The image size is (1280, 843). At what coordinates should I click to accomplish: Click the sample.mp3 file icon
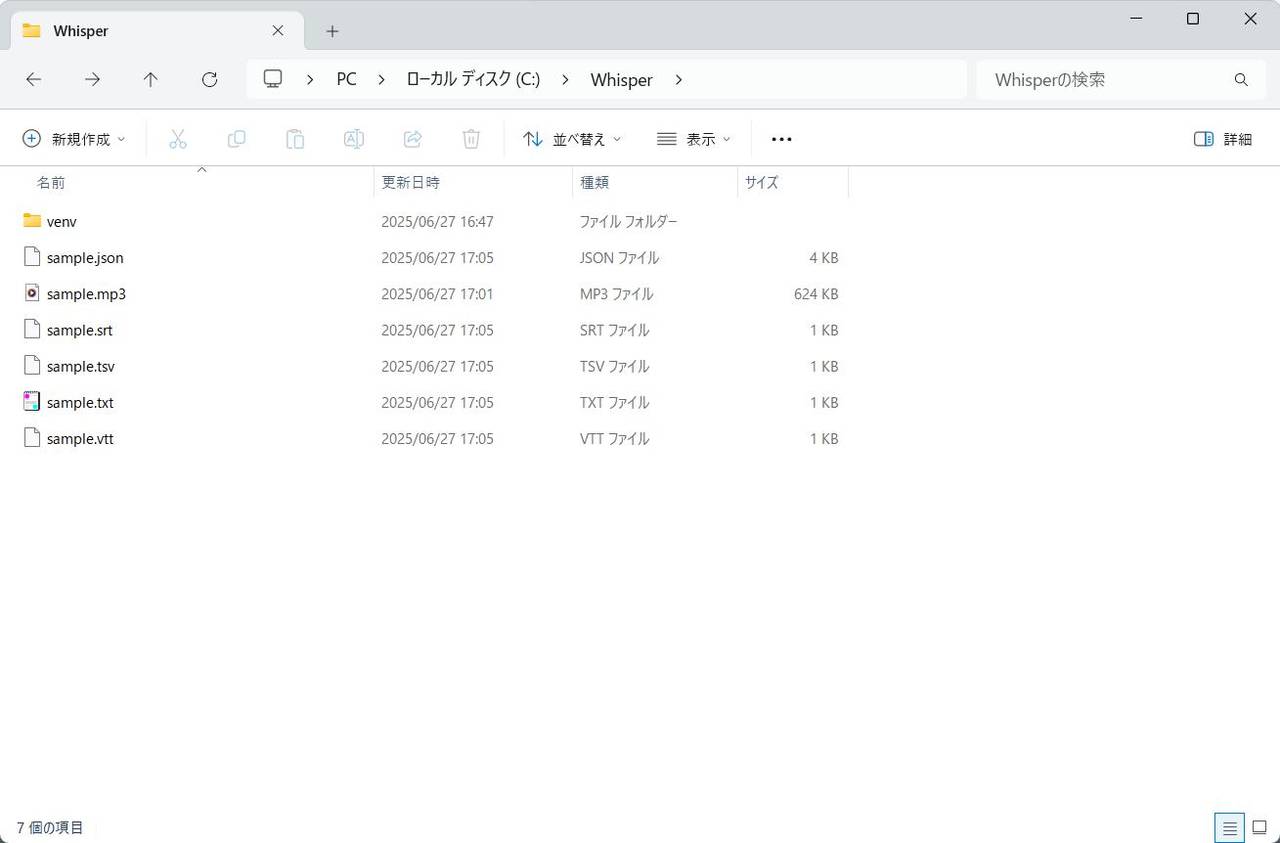point(32,293)
